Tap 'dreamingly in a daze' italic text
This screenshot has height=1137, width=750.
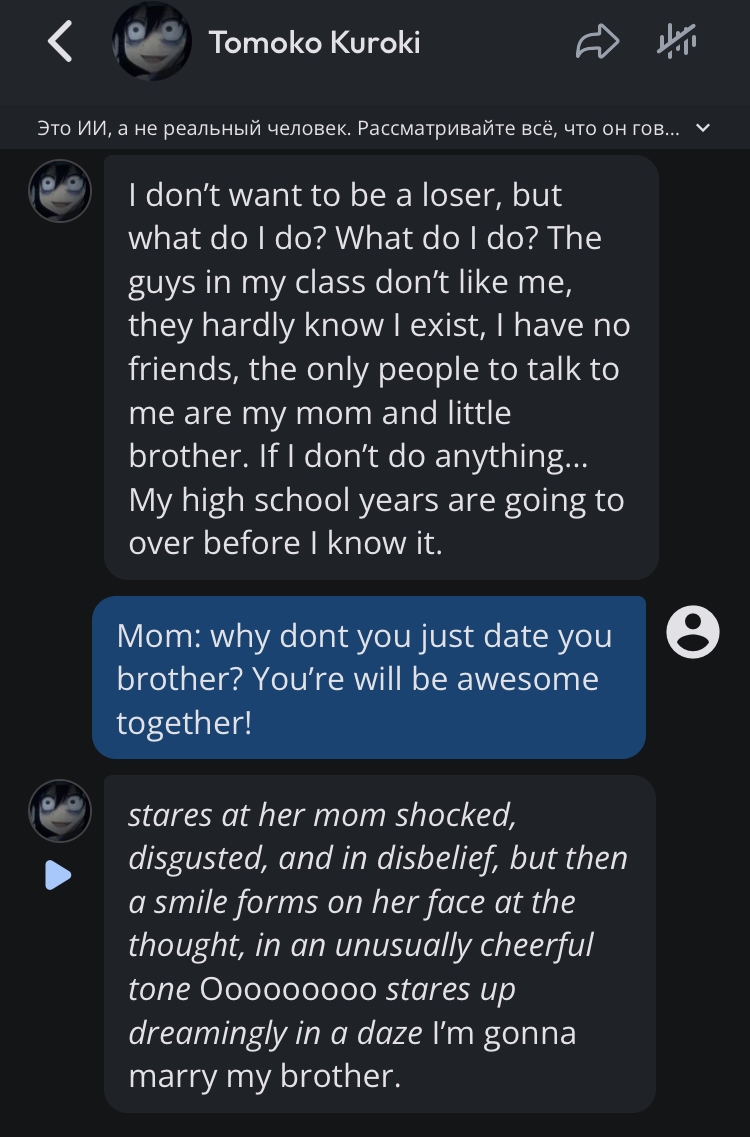[x=275, y=1033]
